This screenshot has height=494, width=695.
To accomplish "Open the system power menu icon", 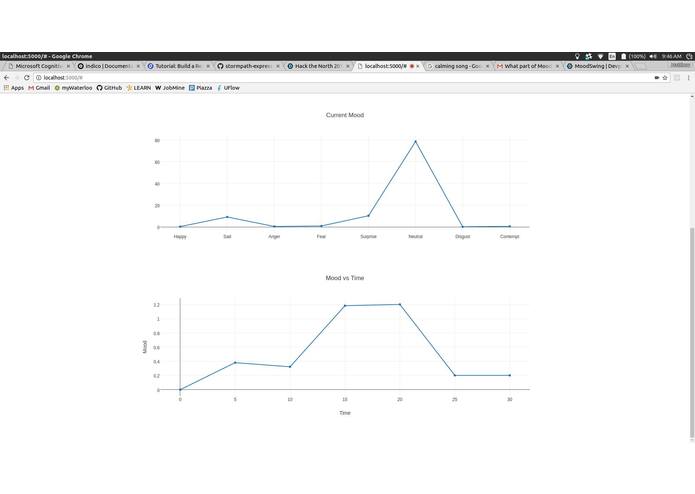I will click(689, 56).
